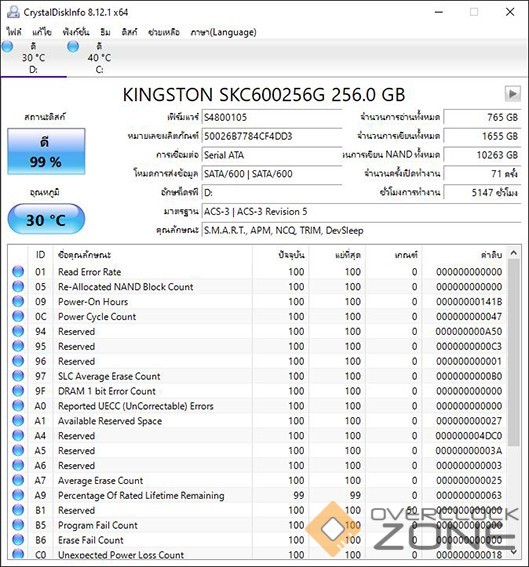Open the ไฟล์ (File) menu

click(14, 32)
